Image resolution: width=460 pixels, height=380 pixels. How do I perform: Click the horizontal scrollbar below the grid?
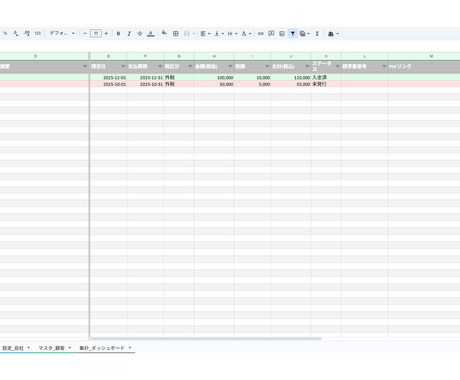(206, 339)
